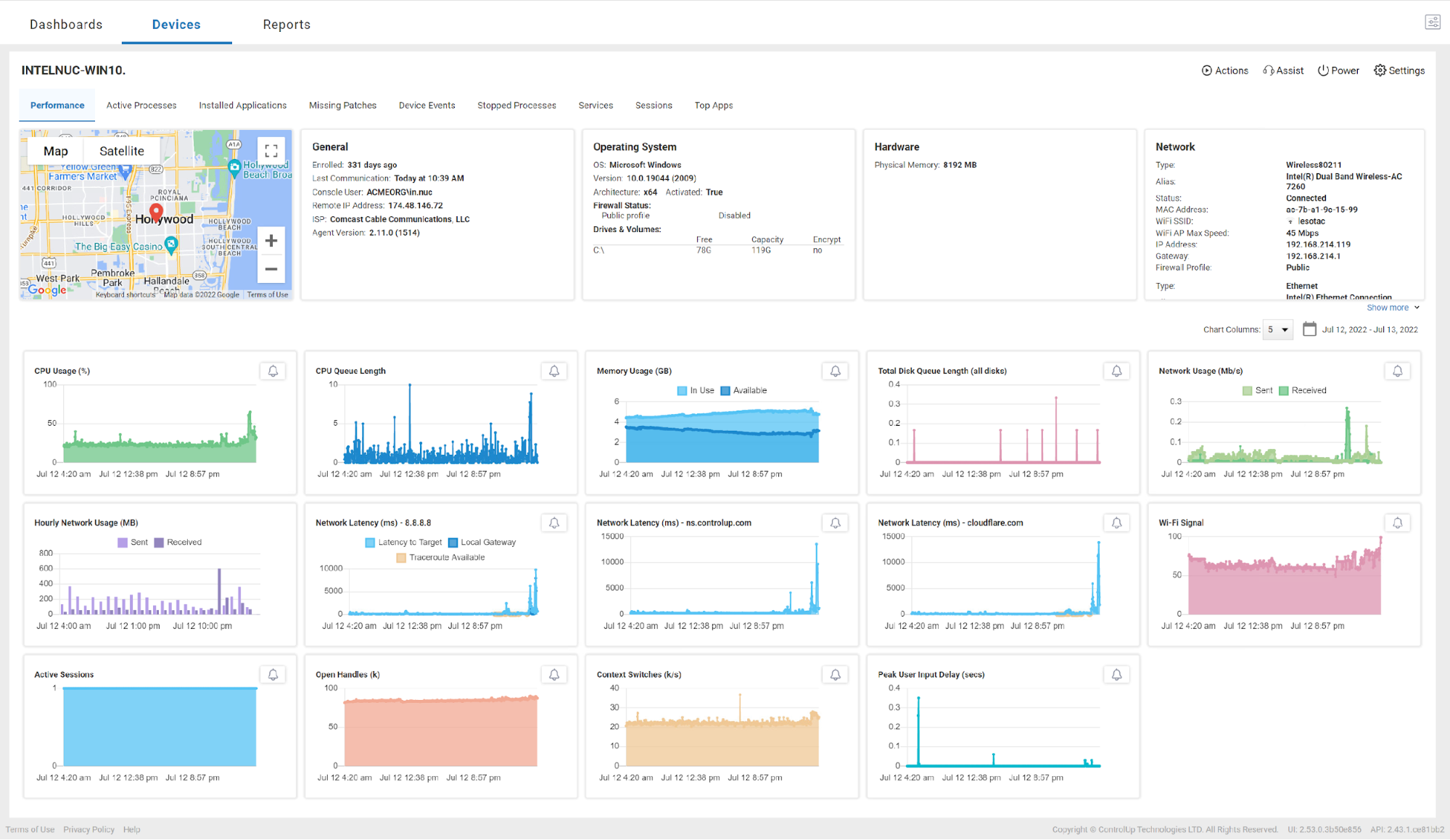This screenshot has width=1450, height=840.
Task: Click the Remote IP Address 174.48.146.72
Action: (416, 205)
